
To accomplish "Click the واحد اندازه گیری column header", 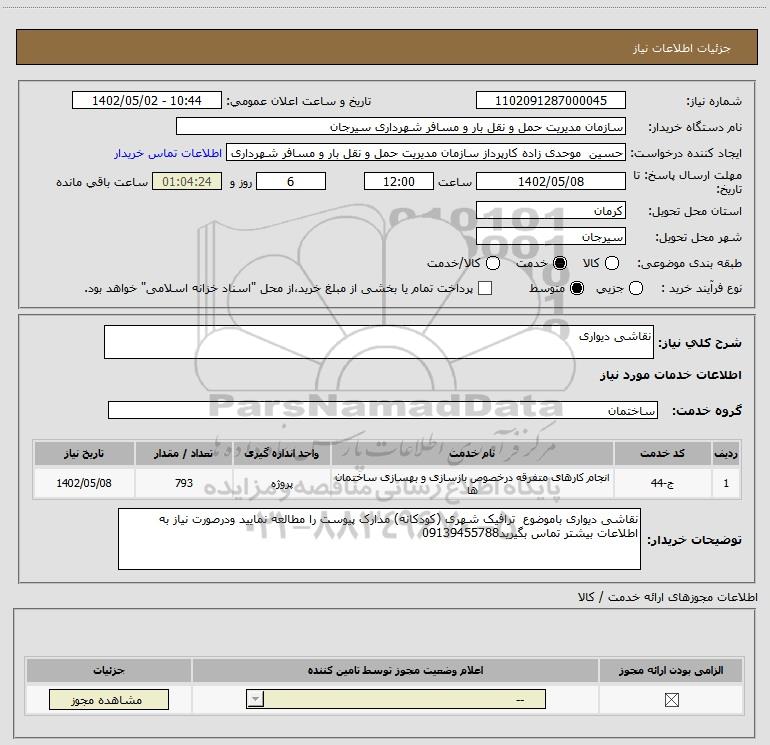I will pos(282,453).
